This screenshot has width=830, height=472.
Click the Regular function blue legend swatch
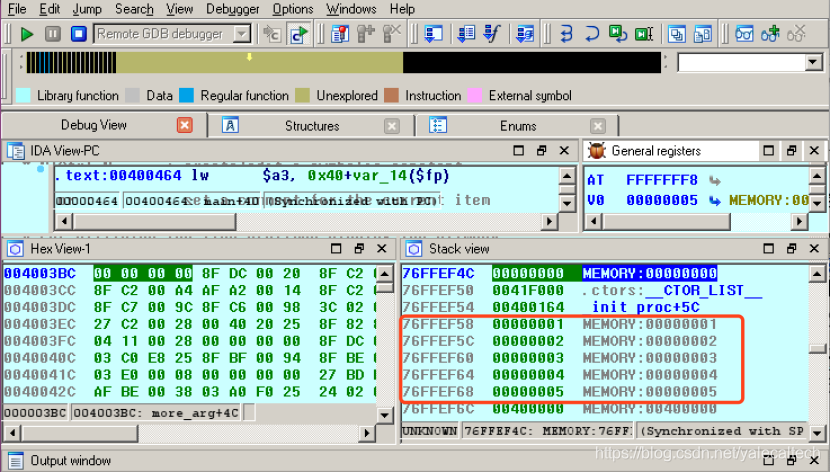pos(186,96)
